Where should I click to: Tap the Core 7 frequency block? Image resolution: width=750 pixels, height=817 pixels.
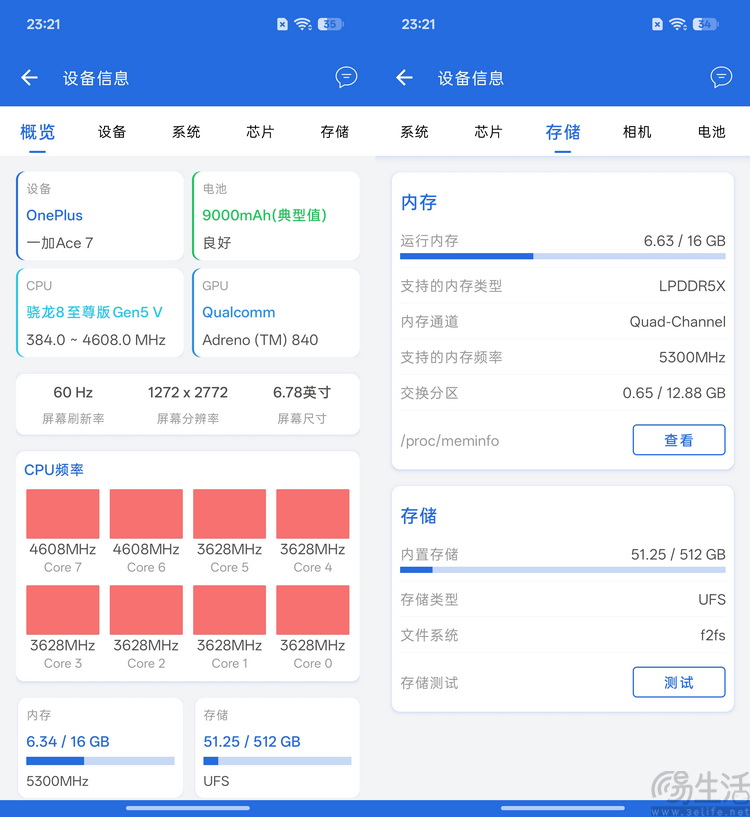pyautogui.click(x=63, y=514)
